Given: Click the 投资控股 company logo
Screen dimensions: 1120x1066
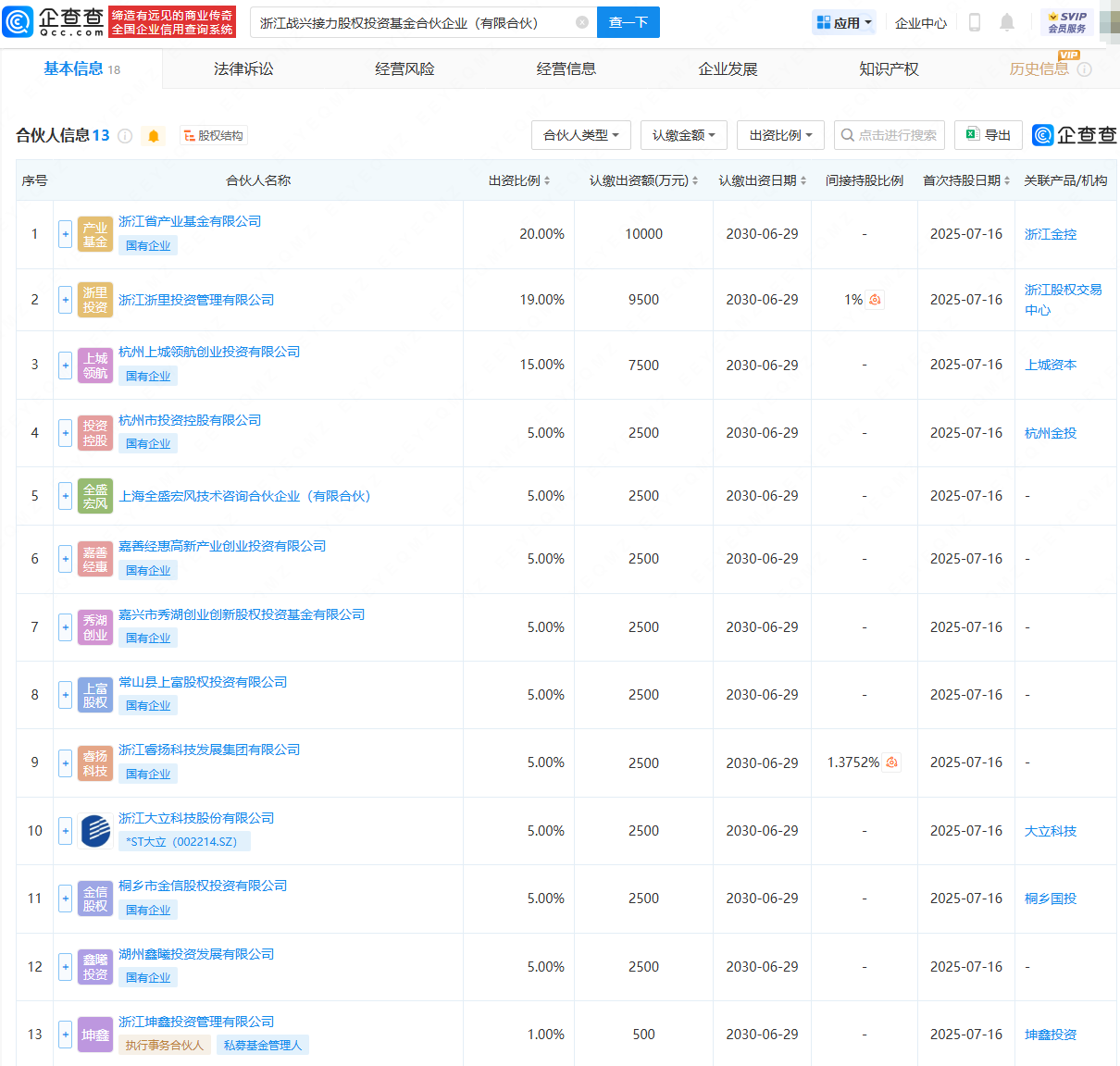Looking at the screenshot, I should (95, 433).
